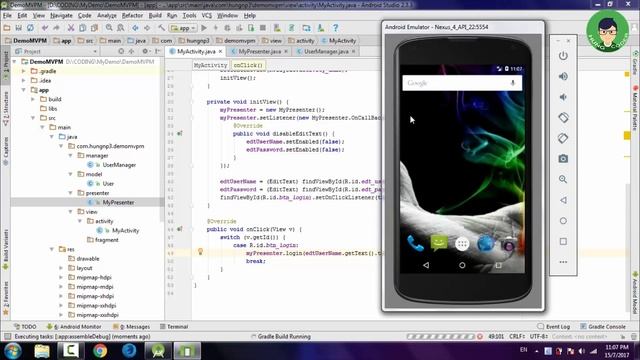Close the MyActivity.java tab
Image resolution: width=640 pixels, height=360 pixels.
coord(220,51)
